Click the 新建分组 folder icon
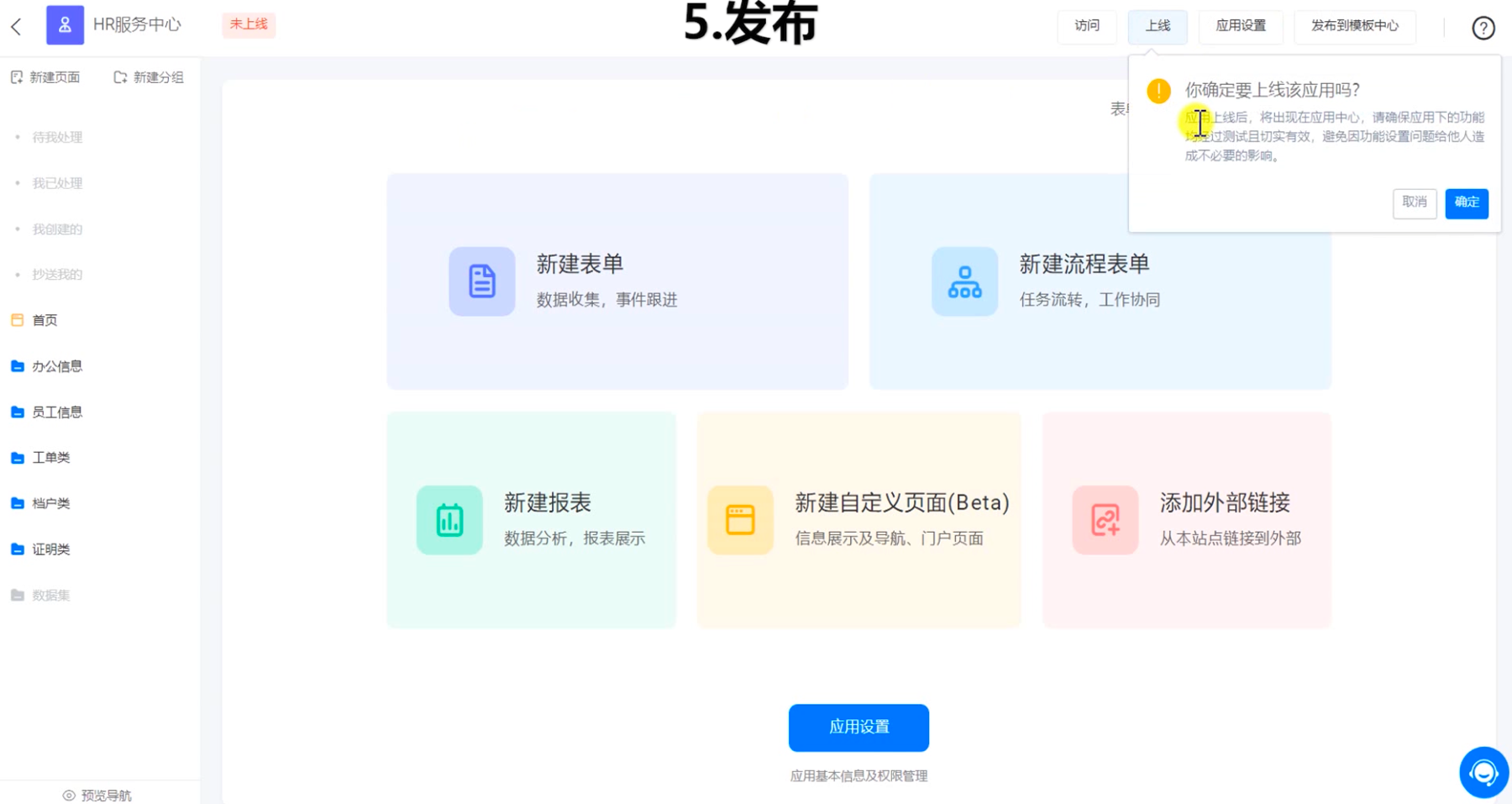This screenshot has width=1512, height=804. [120, 77]
